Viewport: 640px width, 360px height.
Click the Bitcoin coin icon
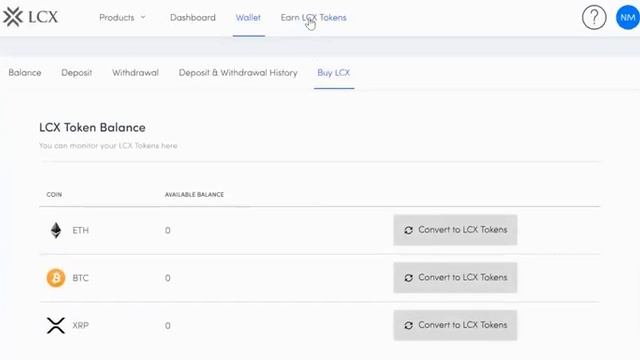[56, 278]
